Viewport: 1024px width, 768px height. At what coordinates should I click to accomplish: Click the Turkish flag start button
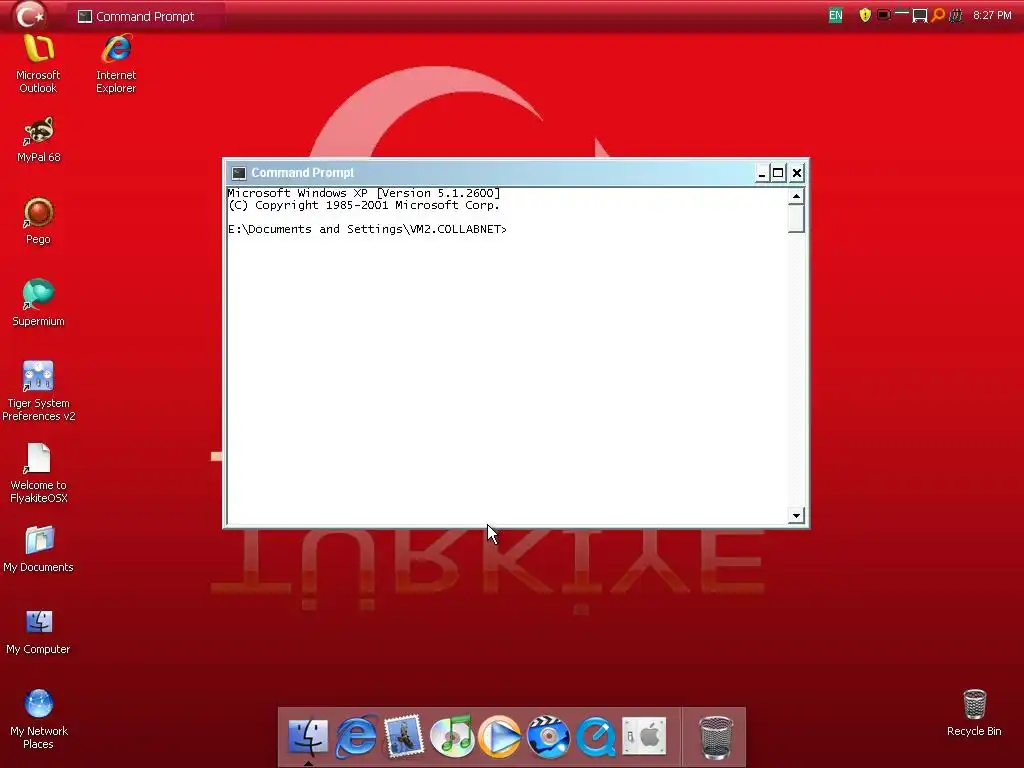(x=30, y=15)
